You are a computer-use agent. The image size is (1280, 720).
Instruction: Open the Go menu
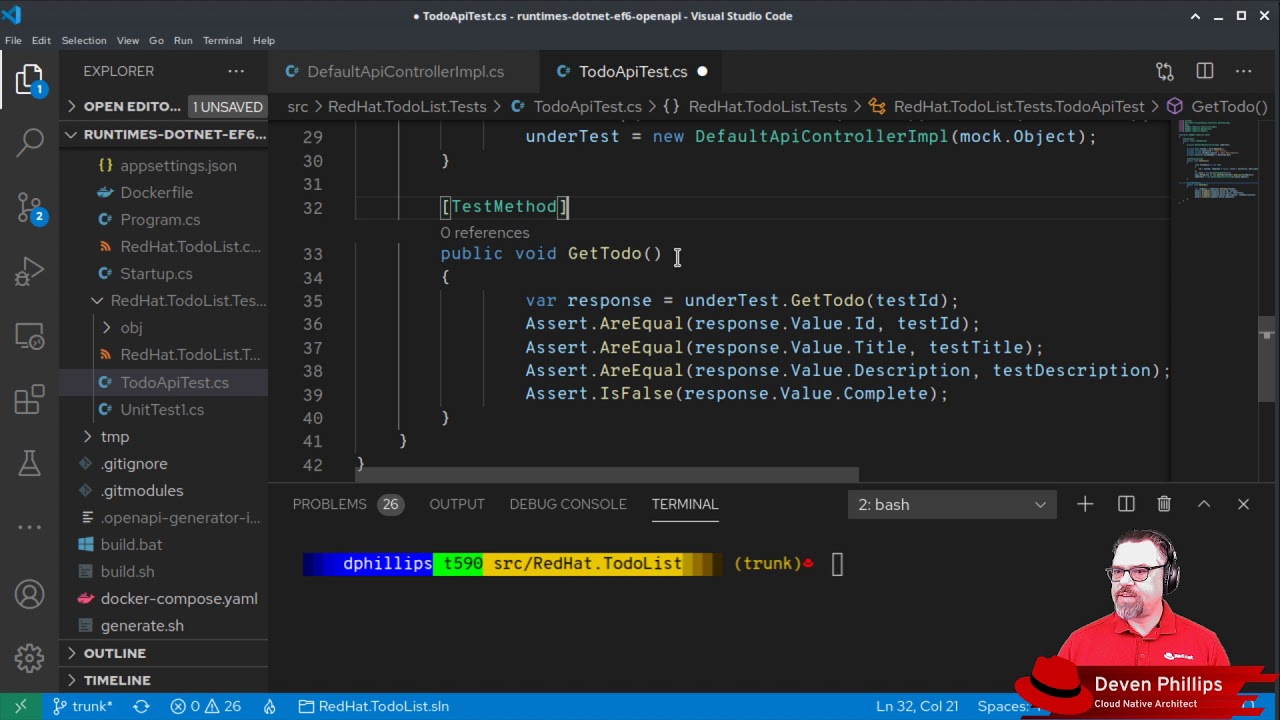[156, 40]
